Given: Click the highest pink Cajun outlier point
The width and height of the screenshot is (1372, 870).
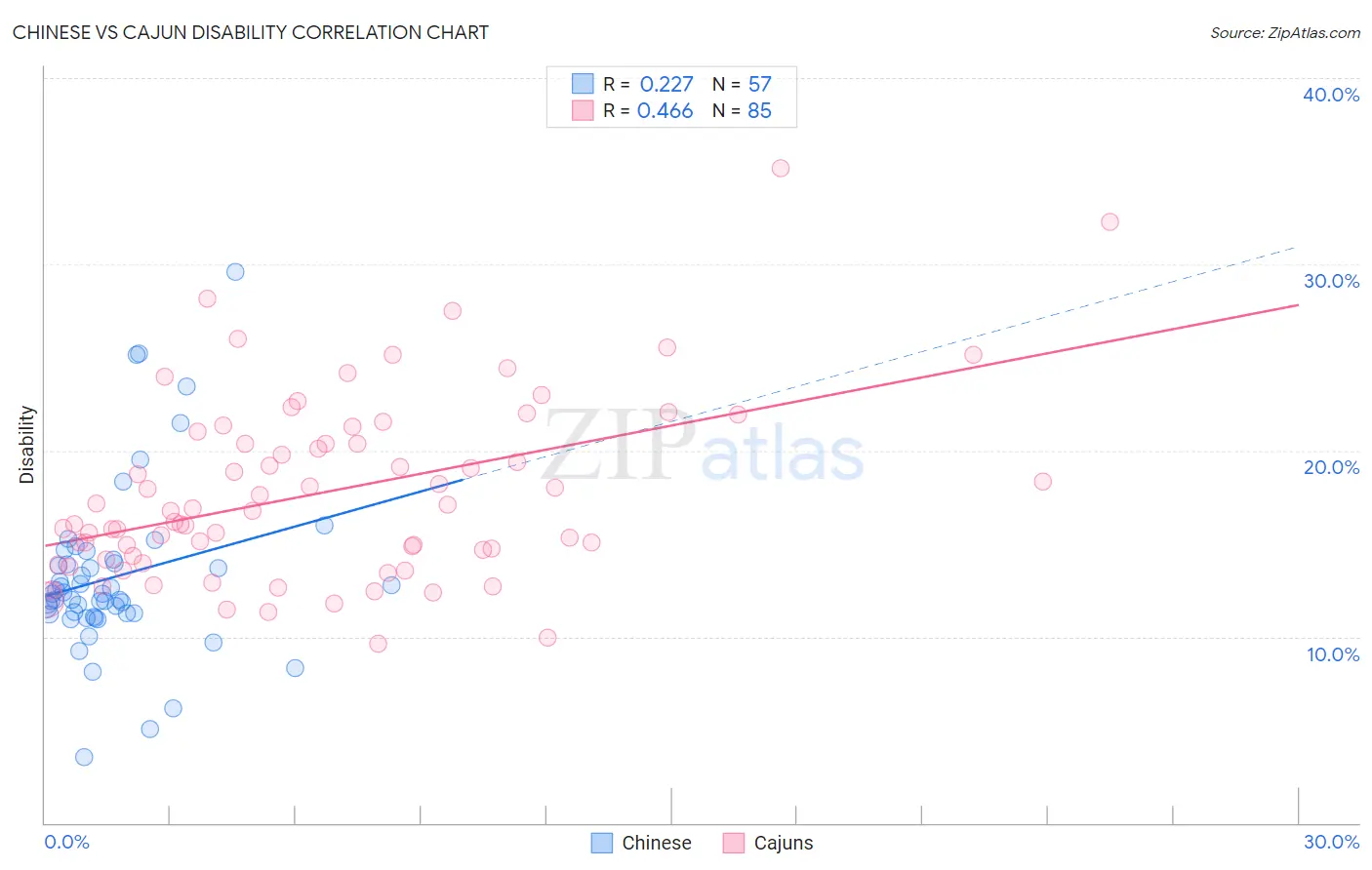Looking at the screenshot, I should coord(781,168).
